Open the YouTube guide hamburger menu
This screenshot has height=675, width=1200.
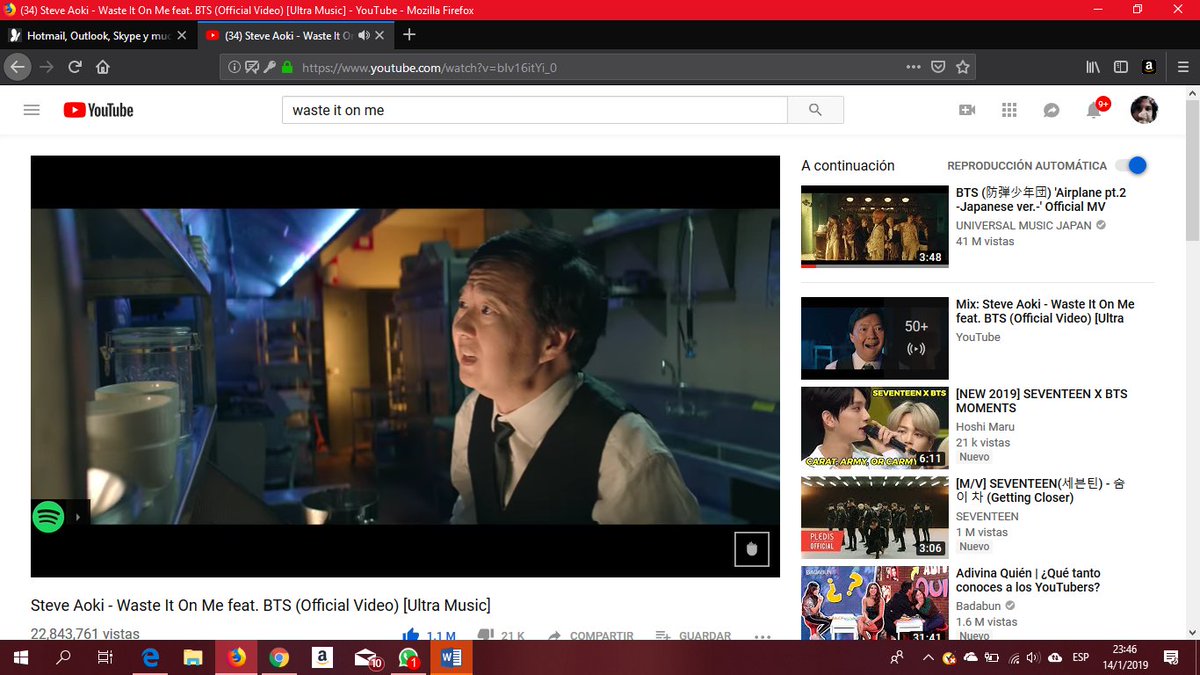[32, 110]
